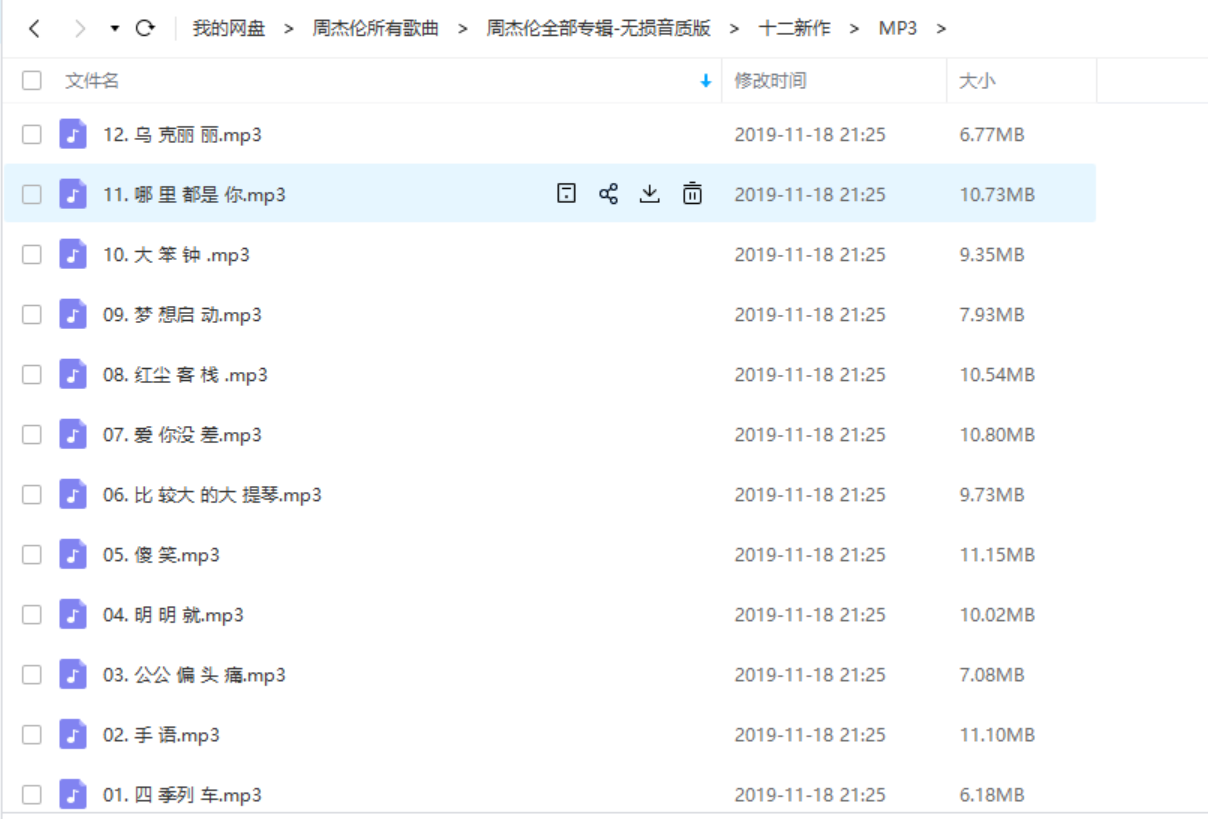
Task: Refresh the current folder listing
Action: pyautogui.click(x=146, y=28)
